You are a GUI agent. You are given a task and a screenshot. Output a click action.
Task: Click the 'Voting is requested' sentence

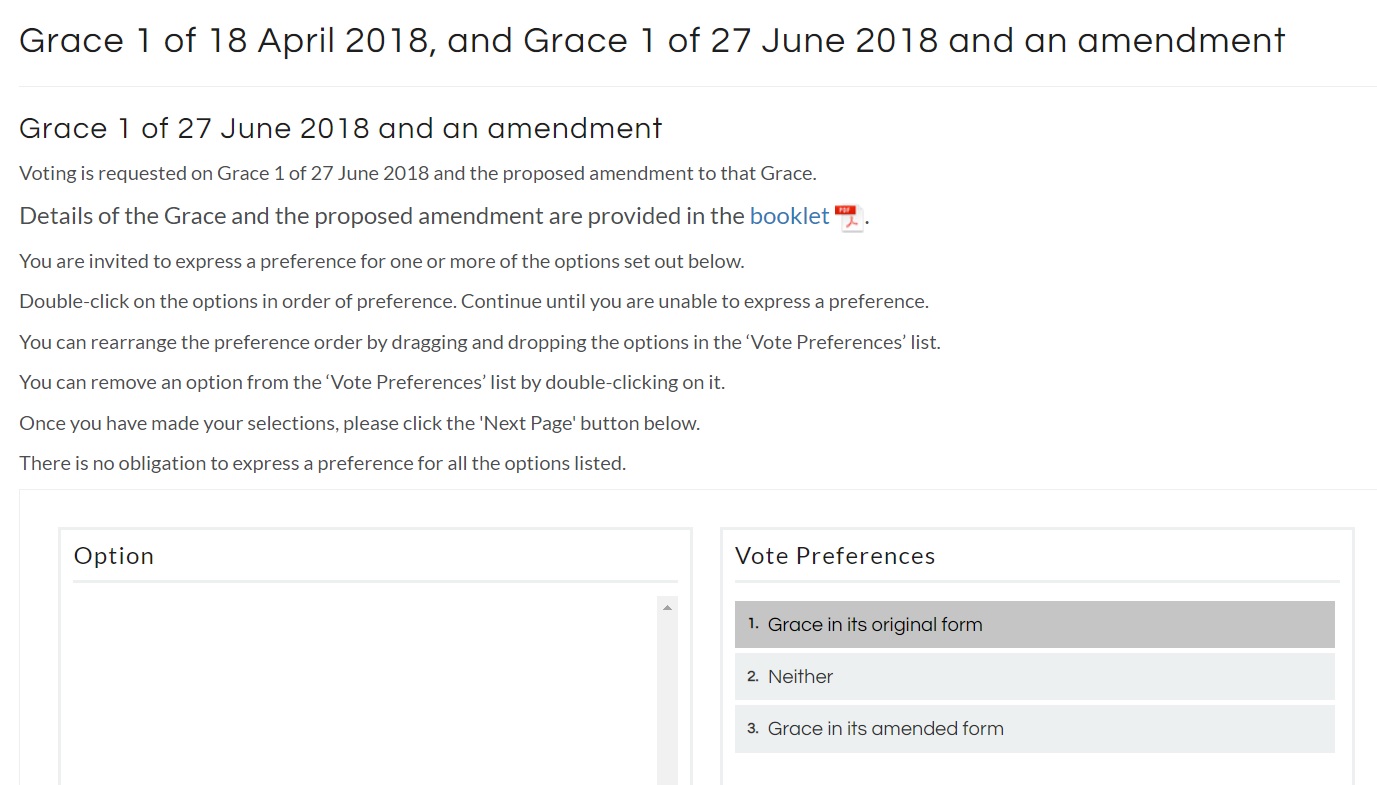point(417,173)
